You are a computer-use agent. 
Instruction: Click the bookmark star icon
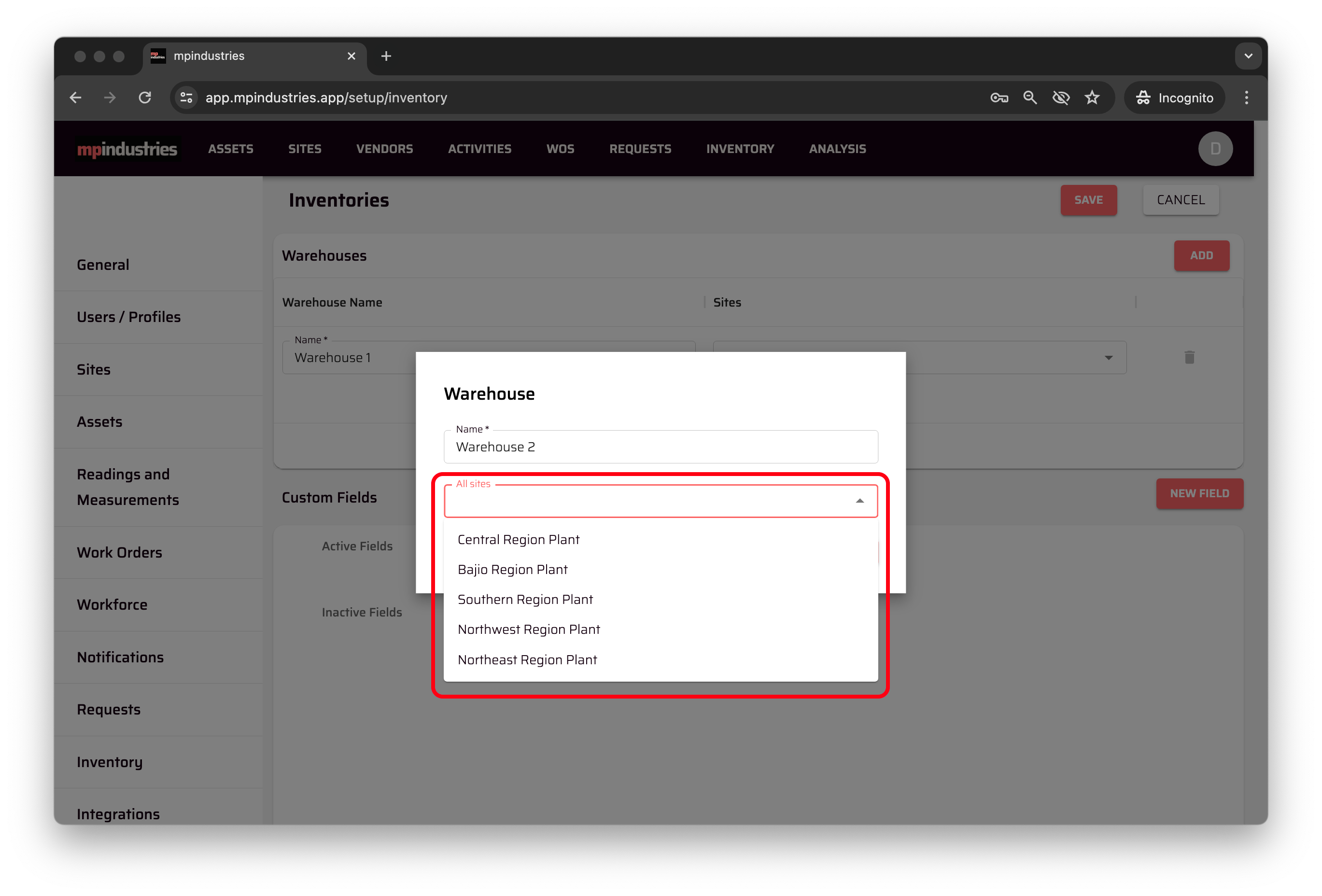pos(1092,98)
